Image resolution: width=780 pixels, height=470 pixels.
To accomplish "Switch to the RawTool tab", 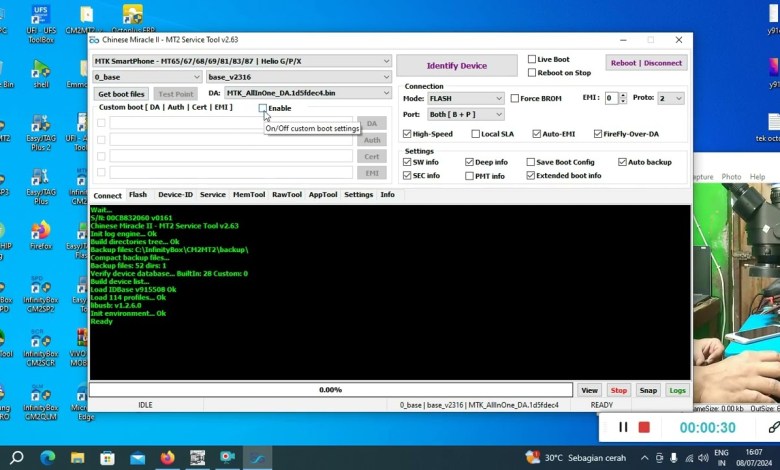I will click(287, 194).
